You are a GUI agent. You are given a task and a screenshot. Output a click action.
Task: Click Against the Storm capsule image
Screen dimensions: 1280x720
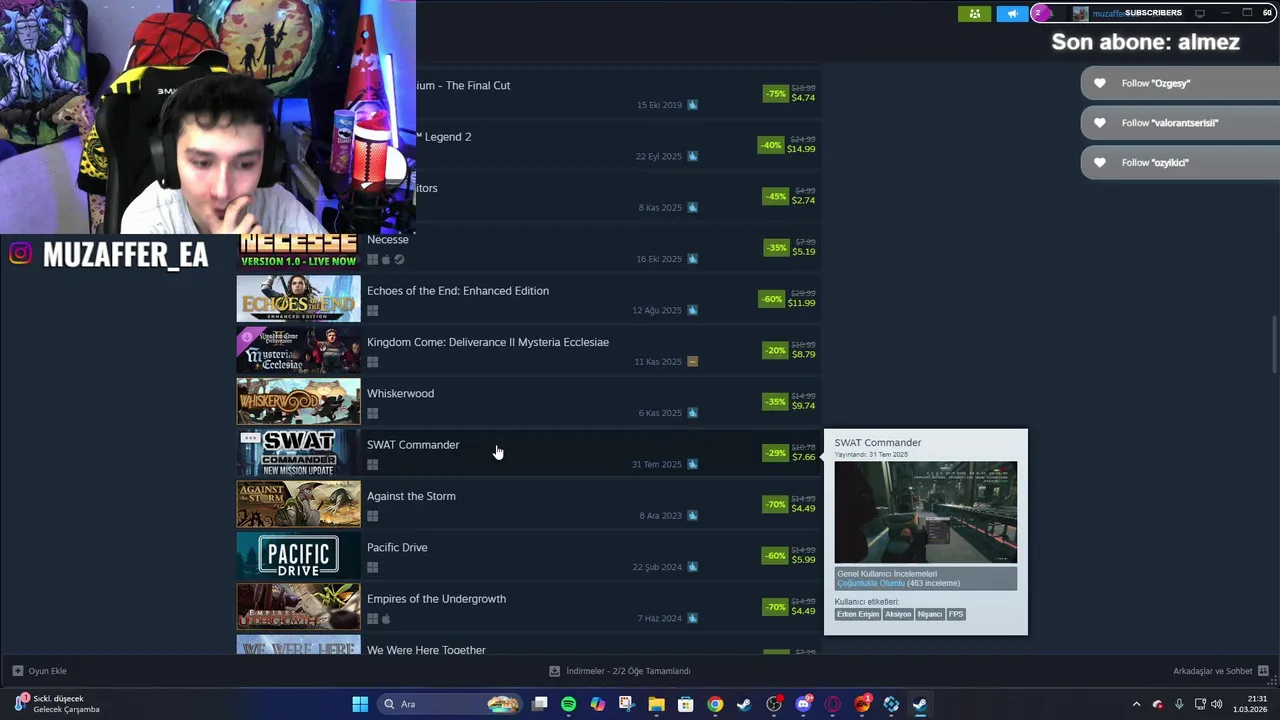(298, 505)
